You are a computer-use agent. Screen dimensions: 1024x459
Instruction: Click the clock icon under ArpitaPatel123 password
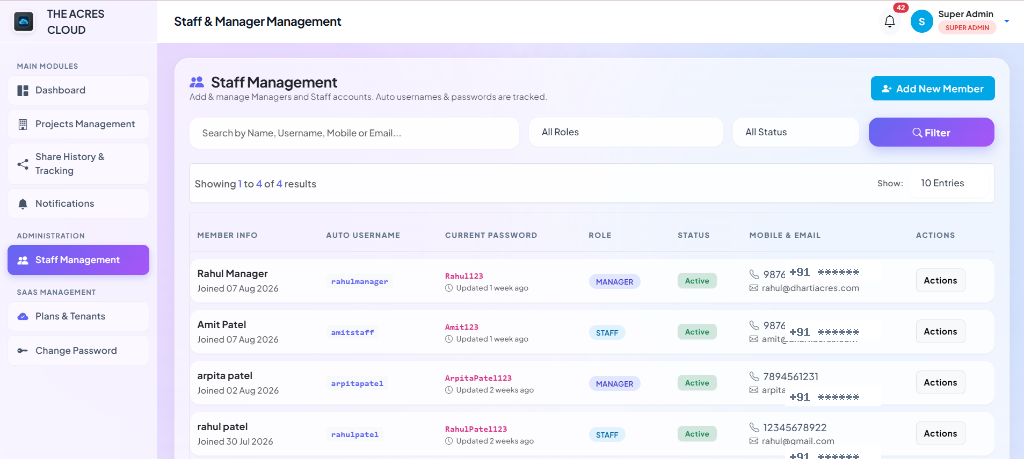click(449, 390)
